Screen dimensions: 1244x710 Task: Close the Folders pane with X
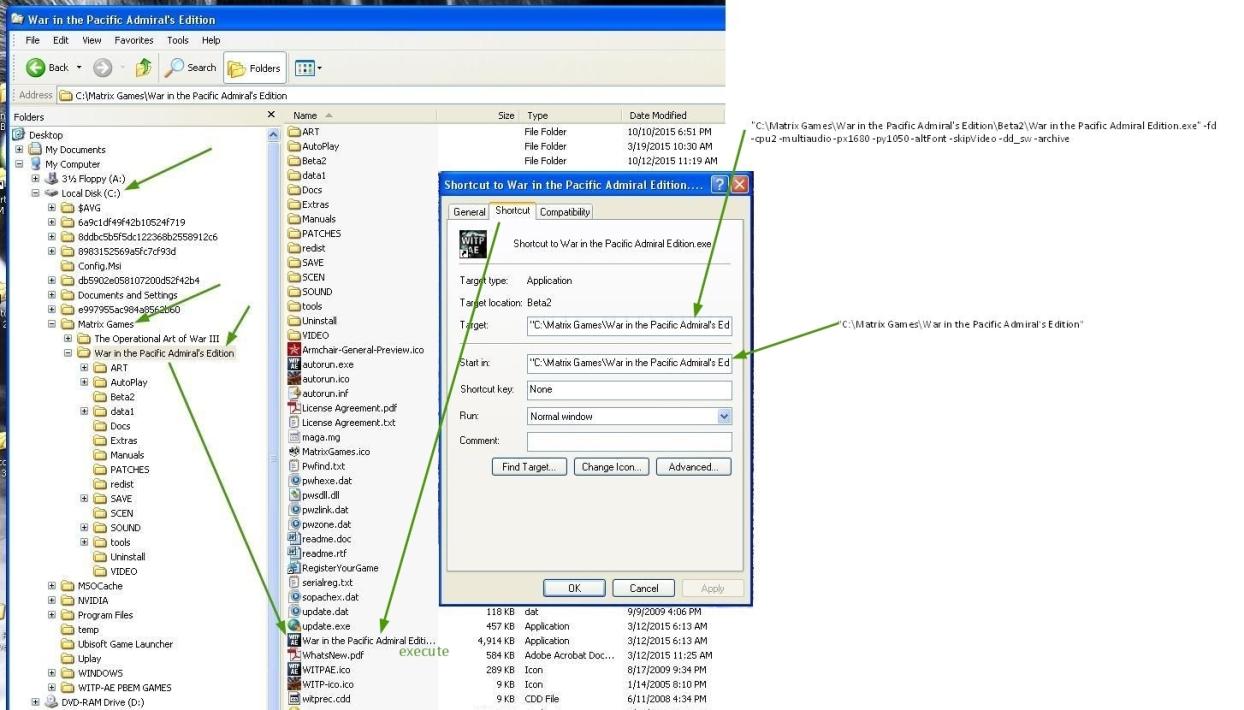click(271, 116)
